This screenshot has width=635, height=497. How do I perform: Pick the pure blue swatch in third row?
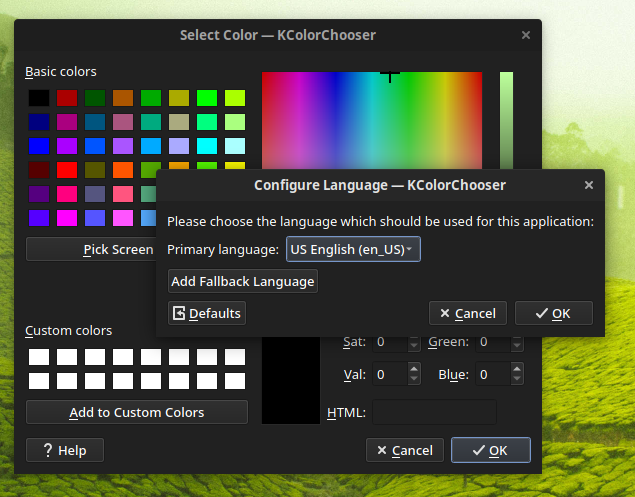point(39,146)
